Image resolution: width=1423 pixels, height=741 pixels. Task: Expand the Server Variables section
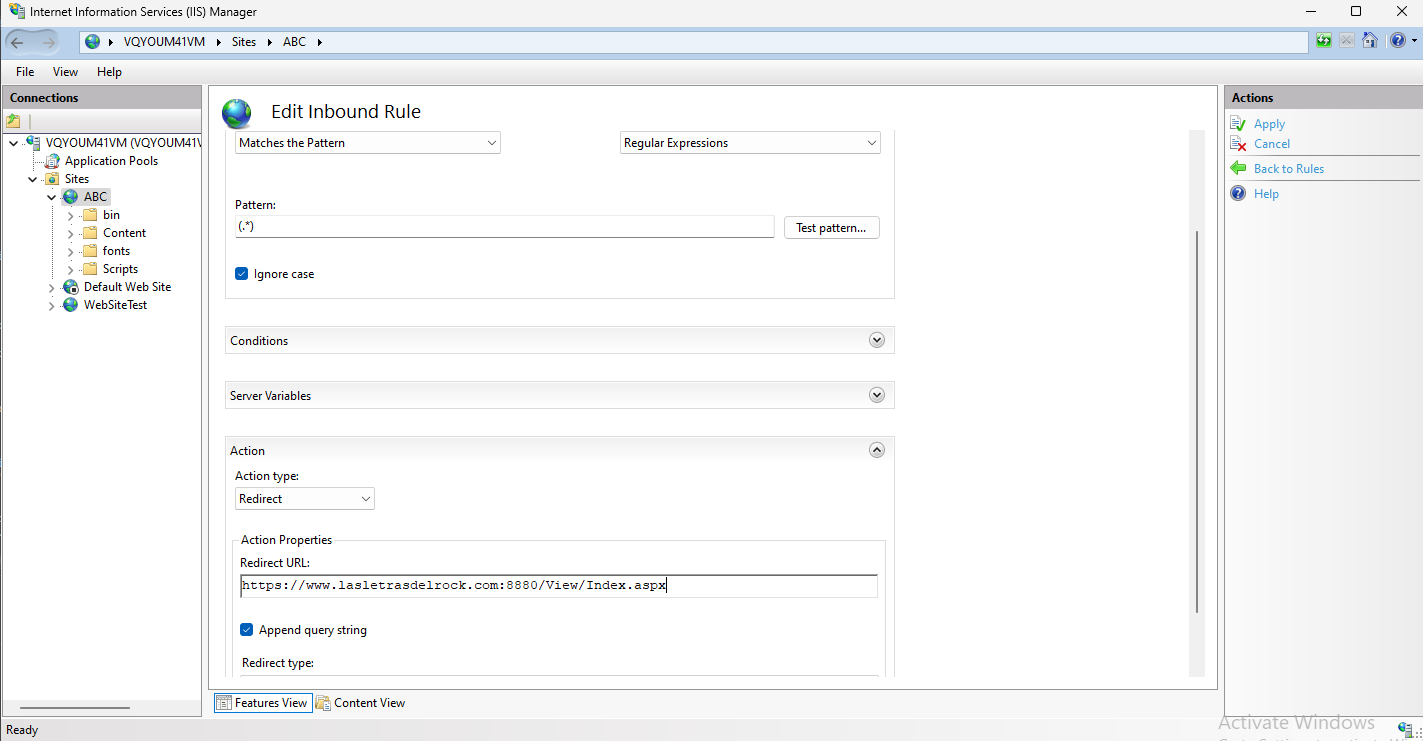tap(877, 395)
